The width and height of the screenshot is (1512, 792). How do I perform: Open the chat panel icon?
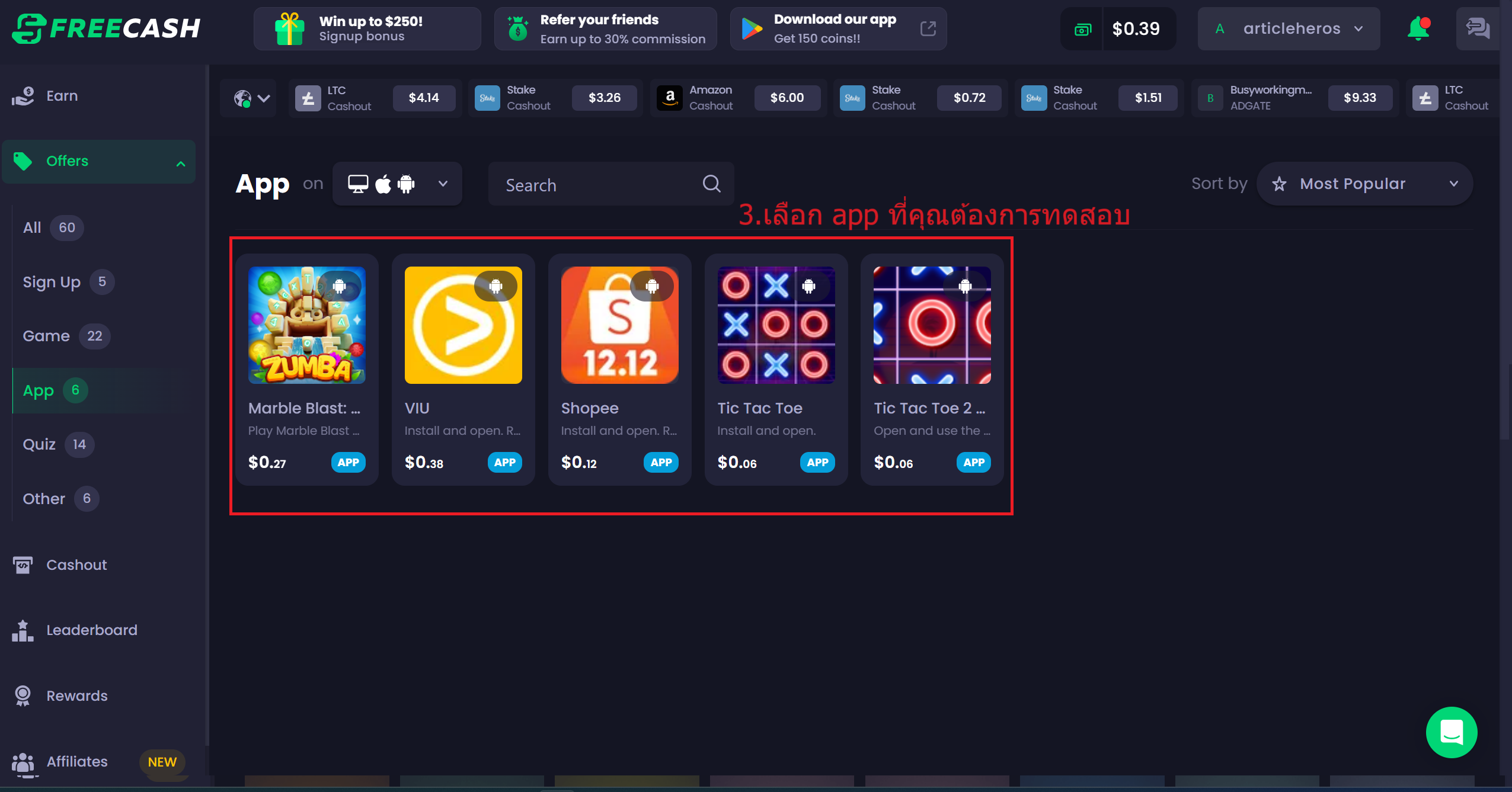pos(1477,28)
